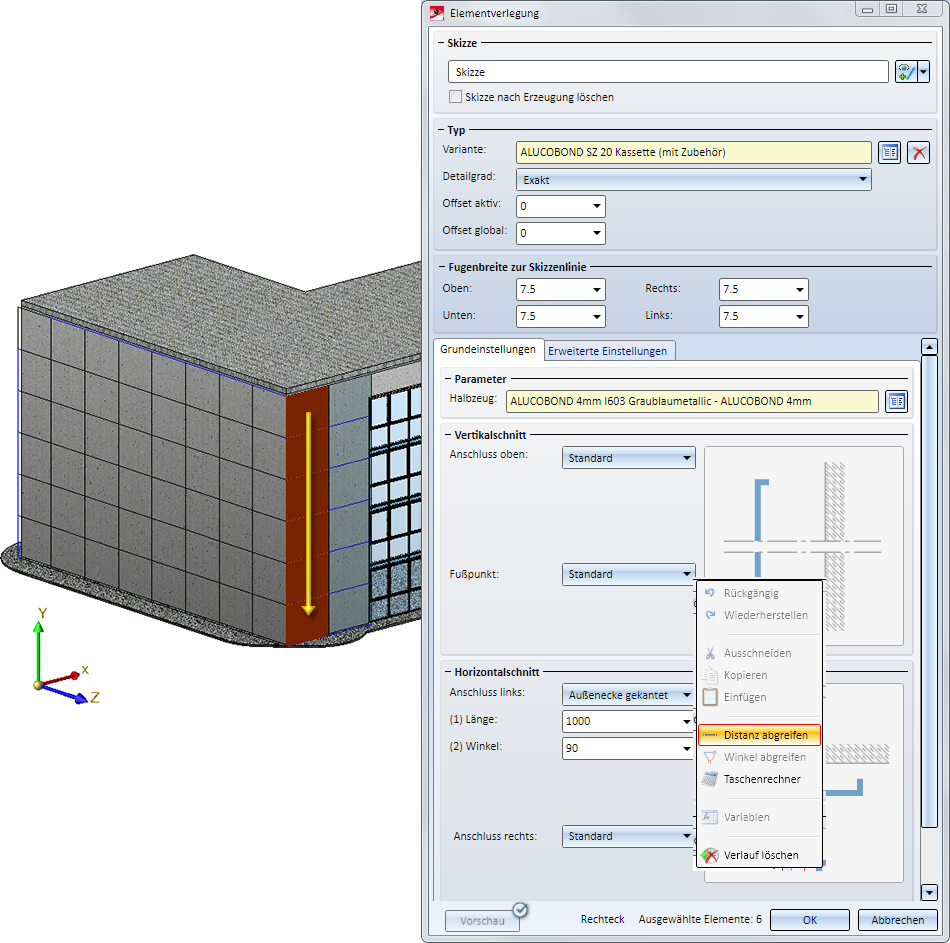
Task: Choose Distanz abgreifen from context menu
Action: pos(759,735)
